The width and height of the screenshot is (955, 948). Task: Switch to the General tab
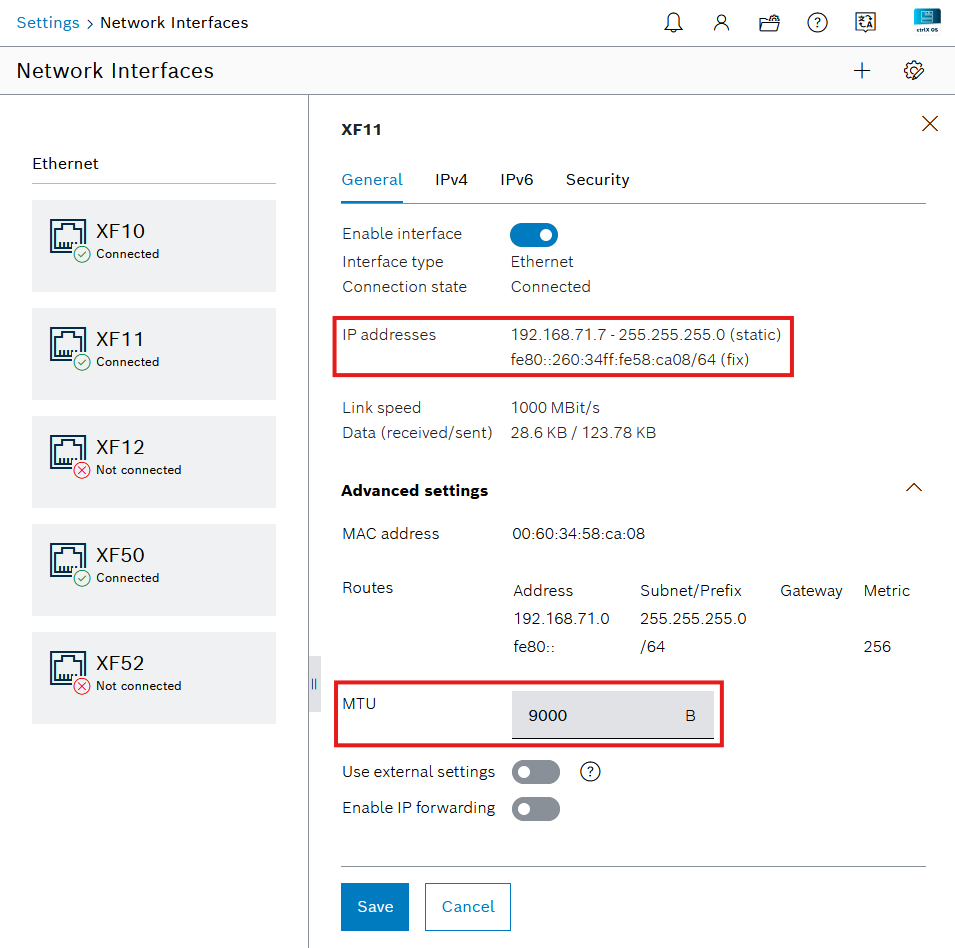[x=372, y=180]
